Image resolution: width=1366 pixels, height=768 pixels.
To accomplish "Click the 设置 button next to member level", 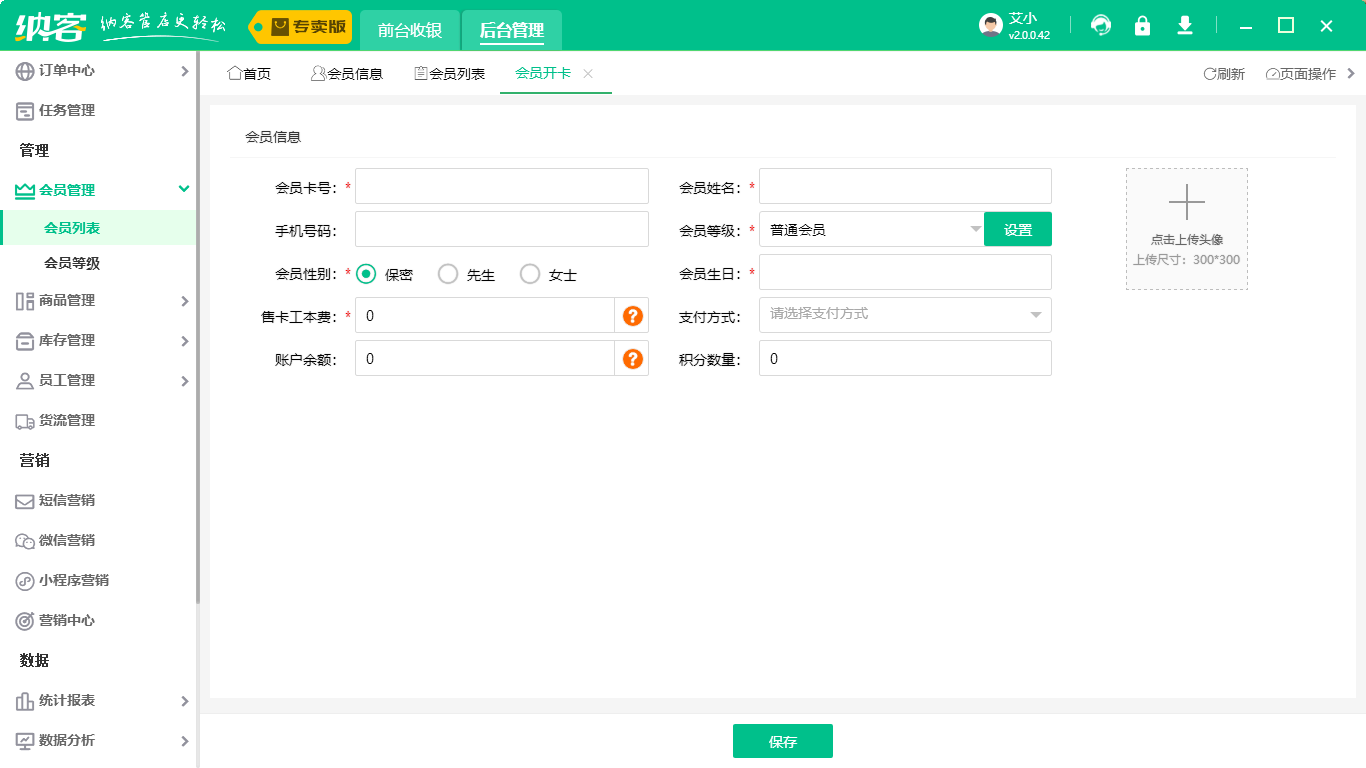I will (x=1017, y=229).
